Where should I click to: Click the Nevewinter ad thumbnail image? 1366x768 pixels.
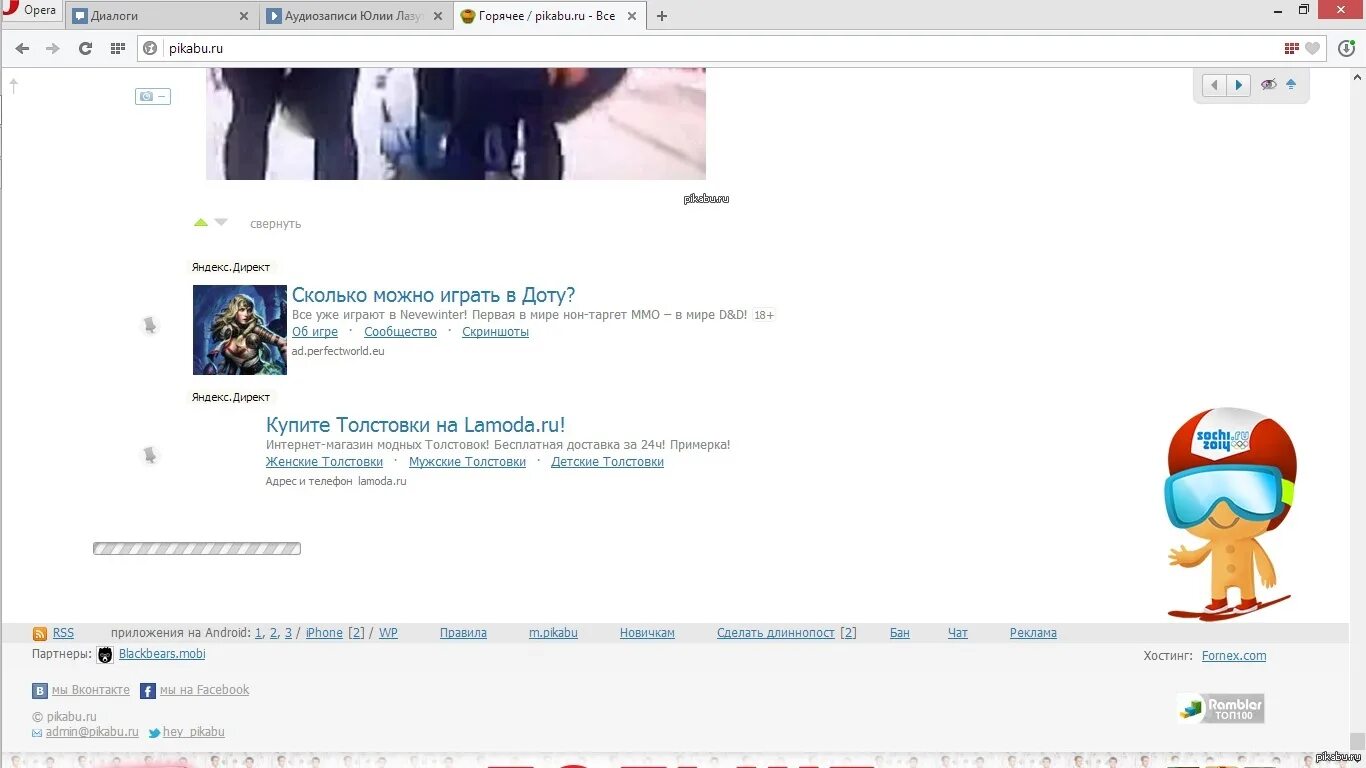click(x=240, y=330)
